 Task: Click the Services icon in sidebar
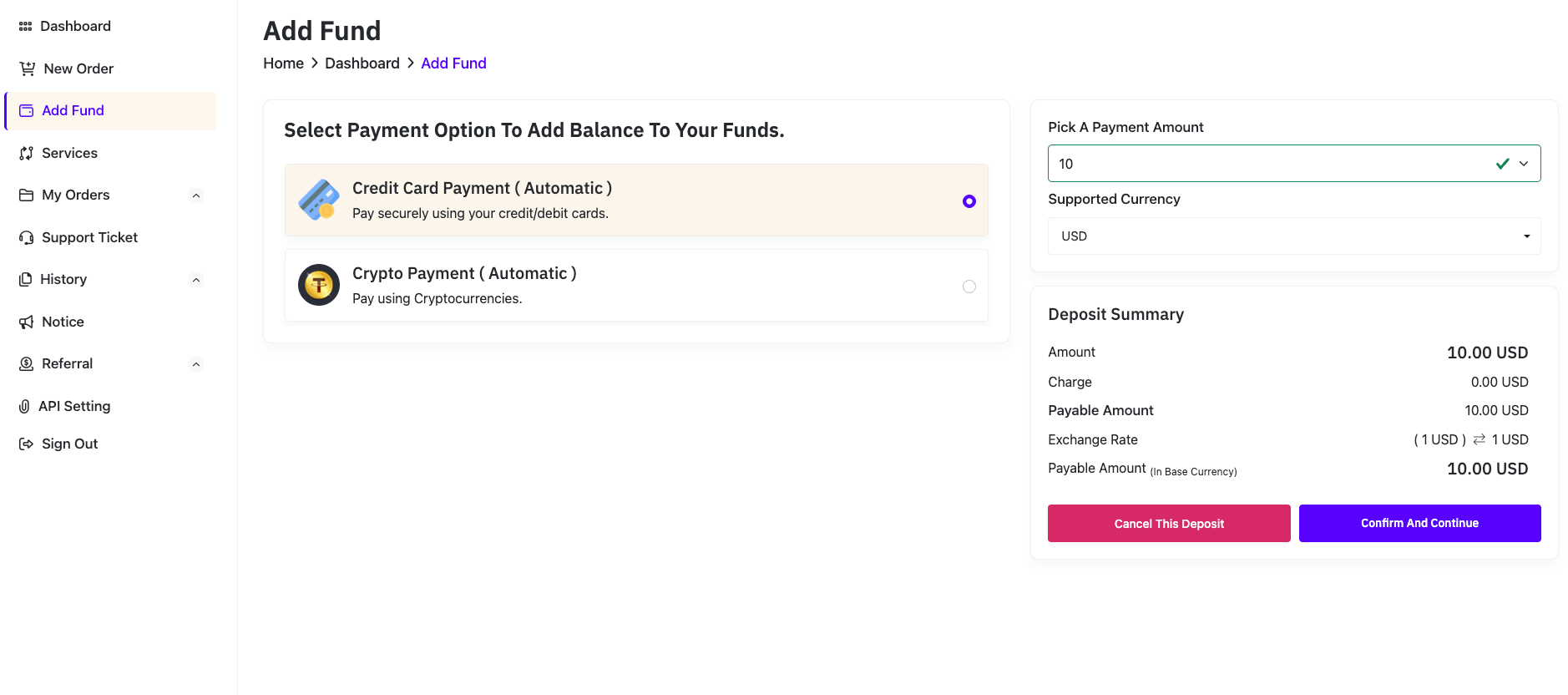pos(27,153)
